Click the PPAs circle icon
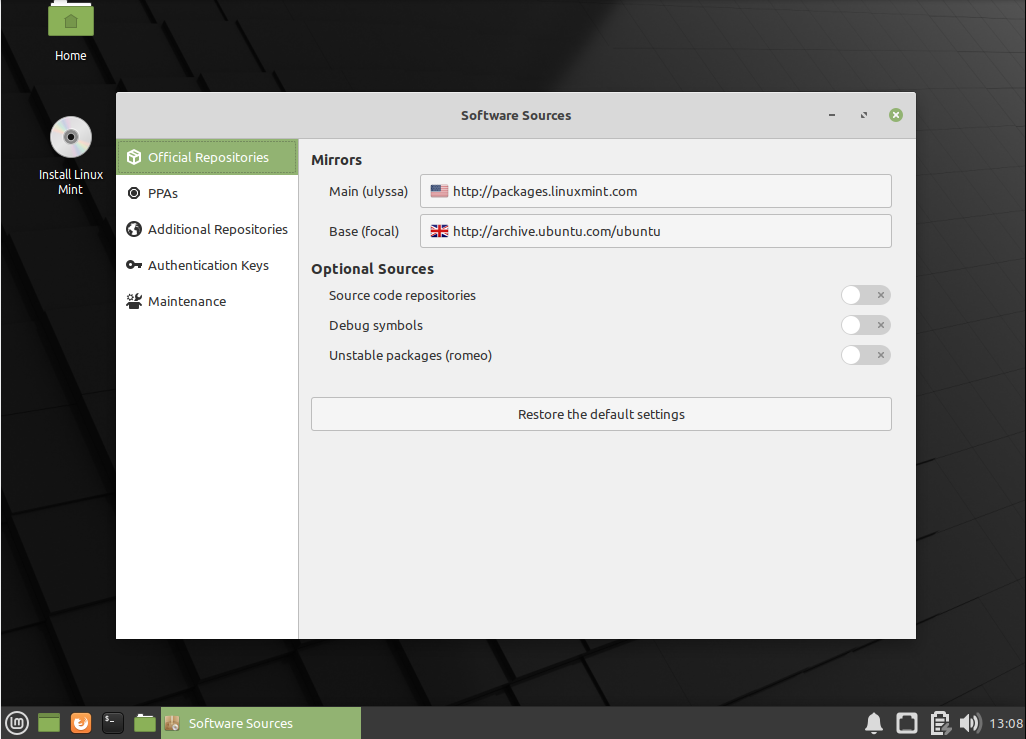 (134, 193)
